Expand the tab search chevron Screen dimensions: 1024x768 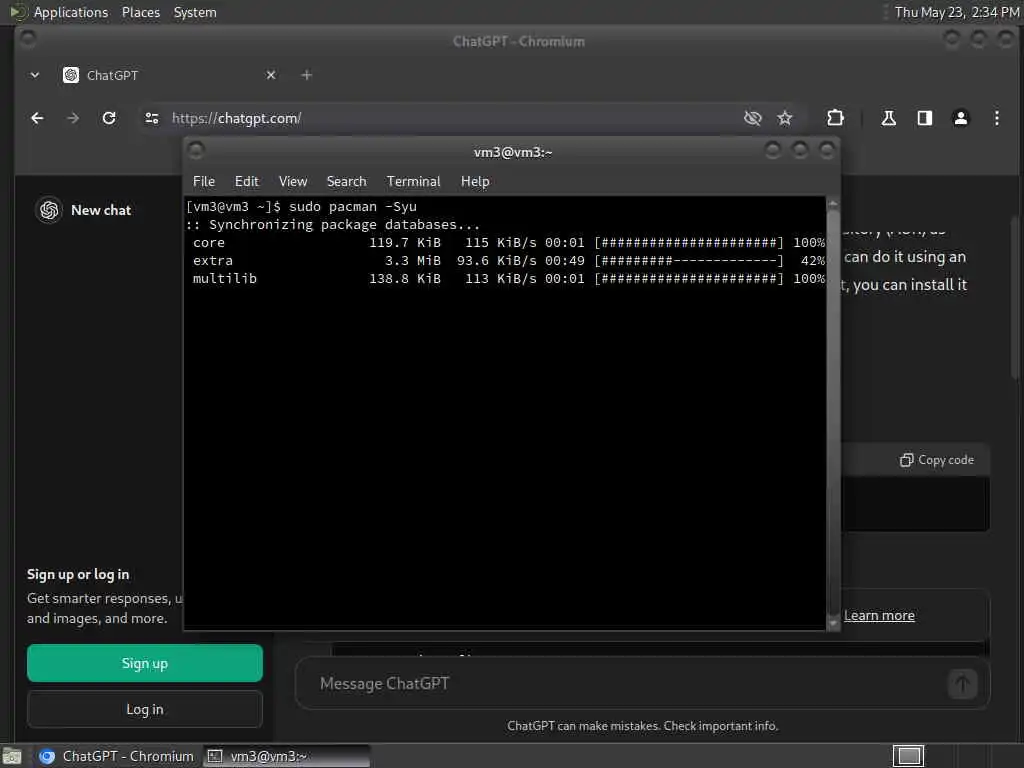pos(35,75)
